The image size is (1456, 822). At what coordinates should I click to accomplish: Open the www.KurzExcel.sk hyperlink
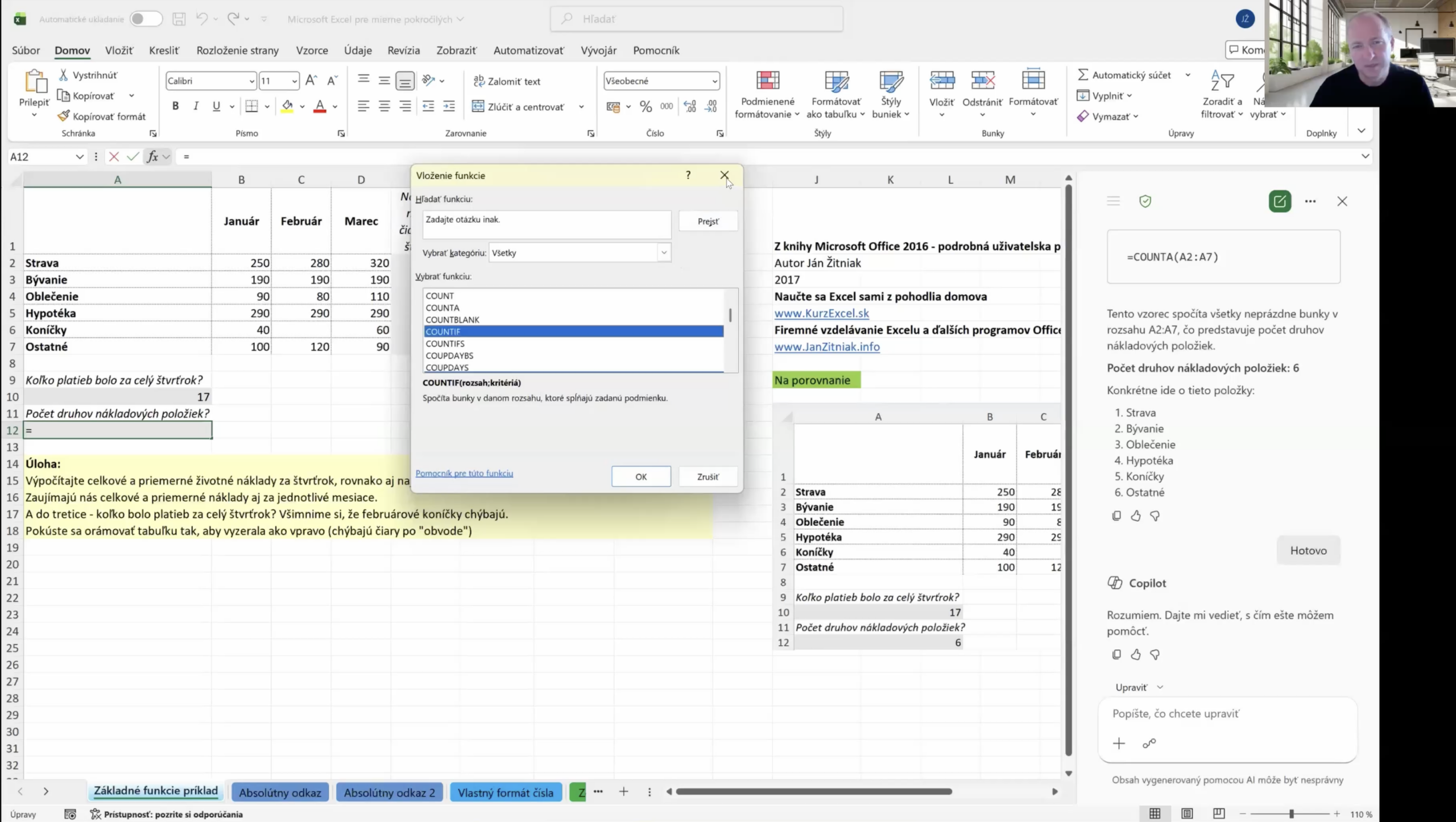click(821, 313)
